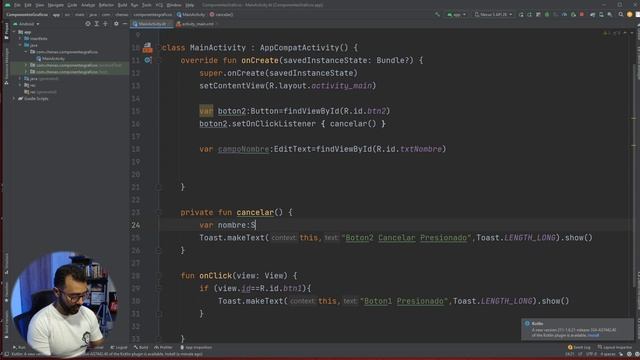Select the res (generated) folder
Viewport: 640px width, 360px height.
pyautogui.click(x=40, y=92)
